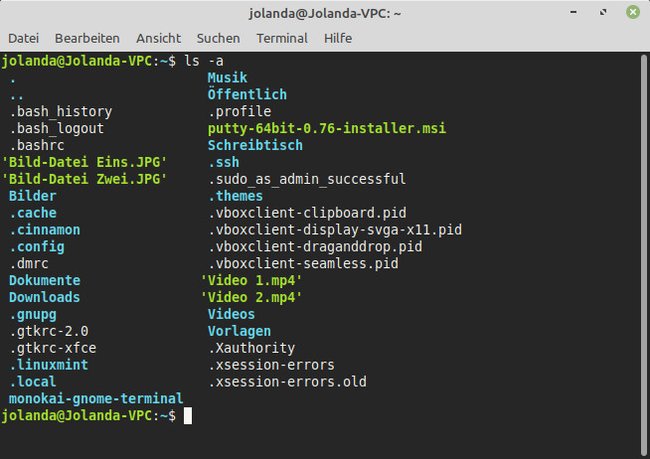Click the .bashrc entry
This screenshot has width=650, height=459.
tap(37, 146)
